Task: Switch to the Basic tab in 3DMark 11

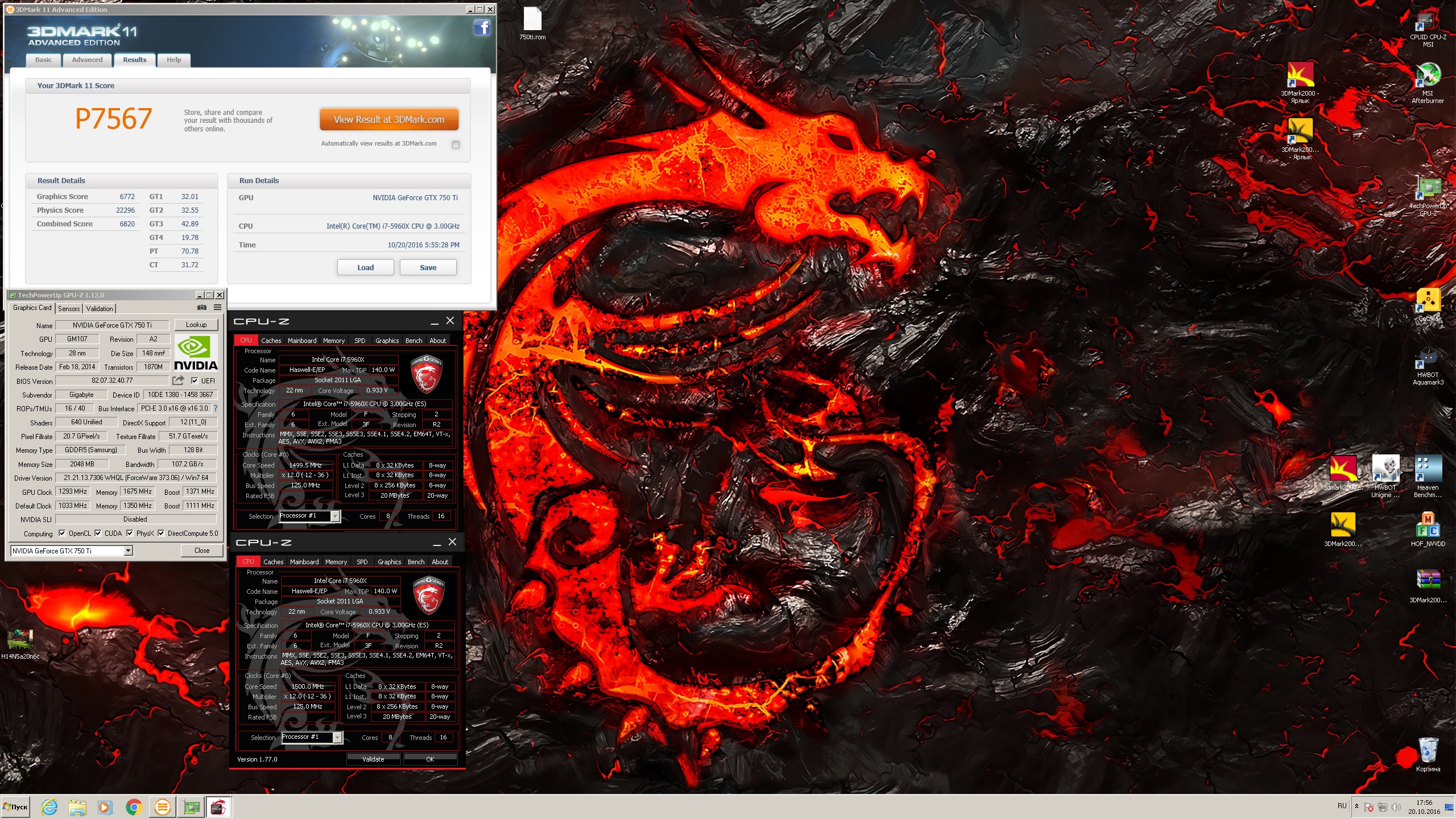Action: 43,60
